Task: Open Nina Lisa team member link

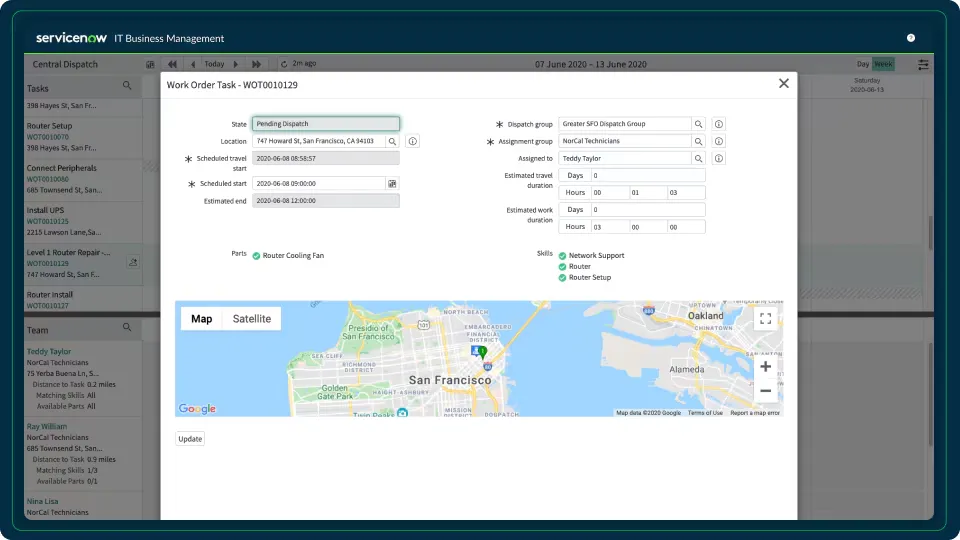Action: 42,501
